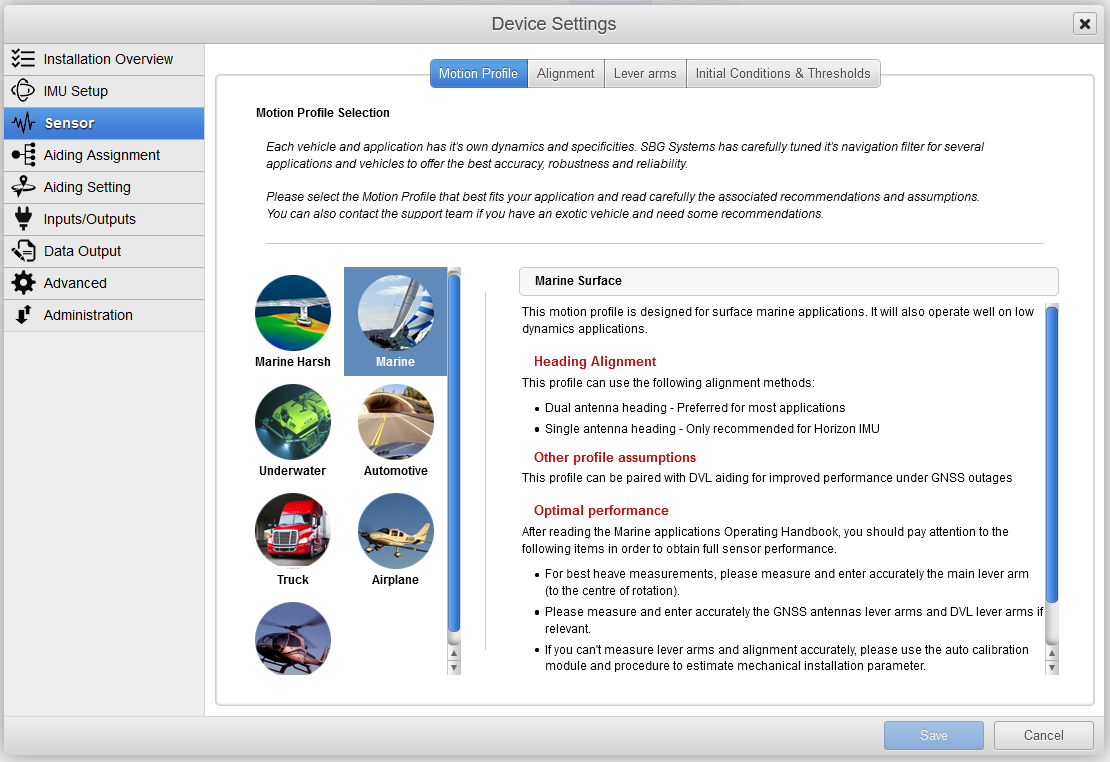The width and height of the screenshot is (1110, 762).
Task: Click the Marine Surface header bar
Action: click(x=789, y=281)
